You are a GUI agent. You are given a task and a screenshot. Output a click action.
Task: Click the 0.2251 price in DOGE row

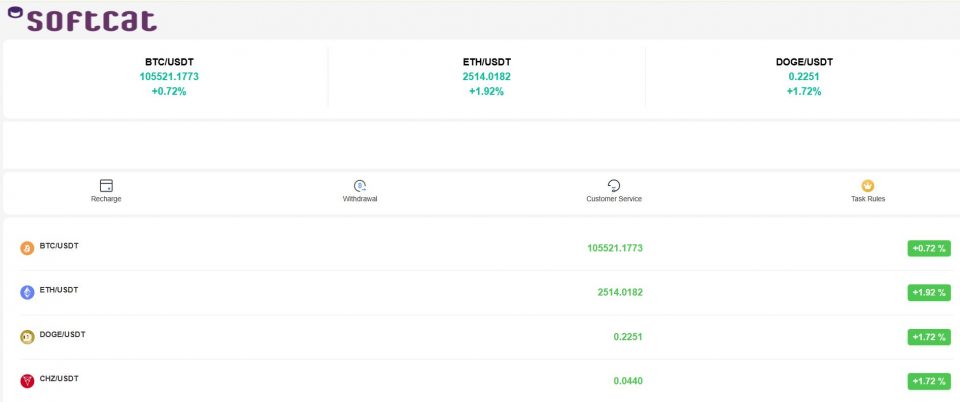pos(627,337)
